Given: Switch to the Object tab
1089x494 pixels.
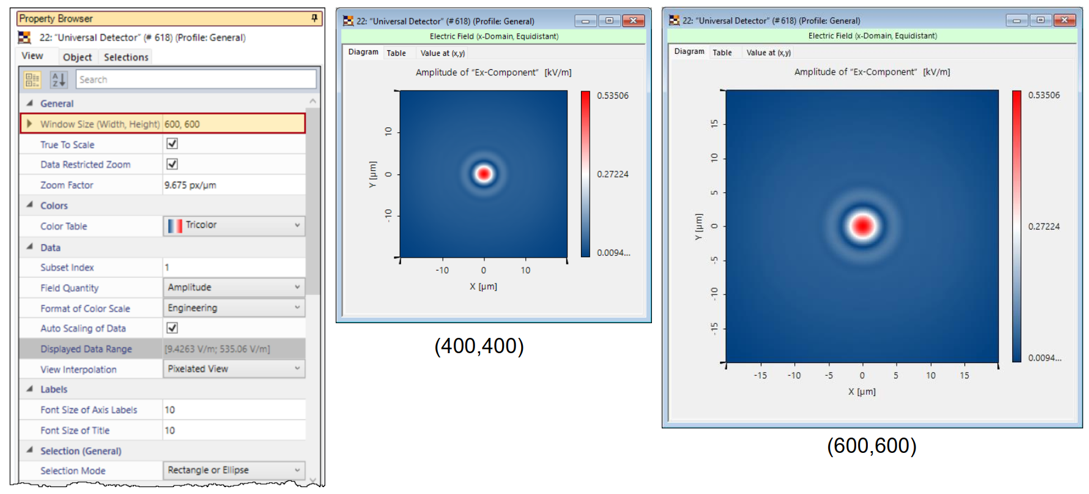Looking at the screenshot, I should click(x=77, y=57).
